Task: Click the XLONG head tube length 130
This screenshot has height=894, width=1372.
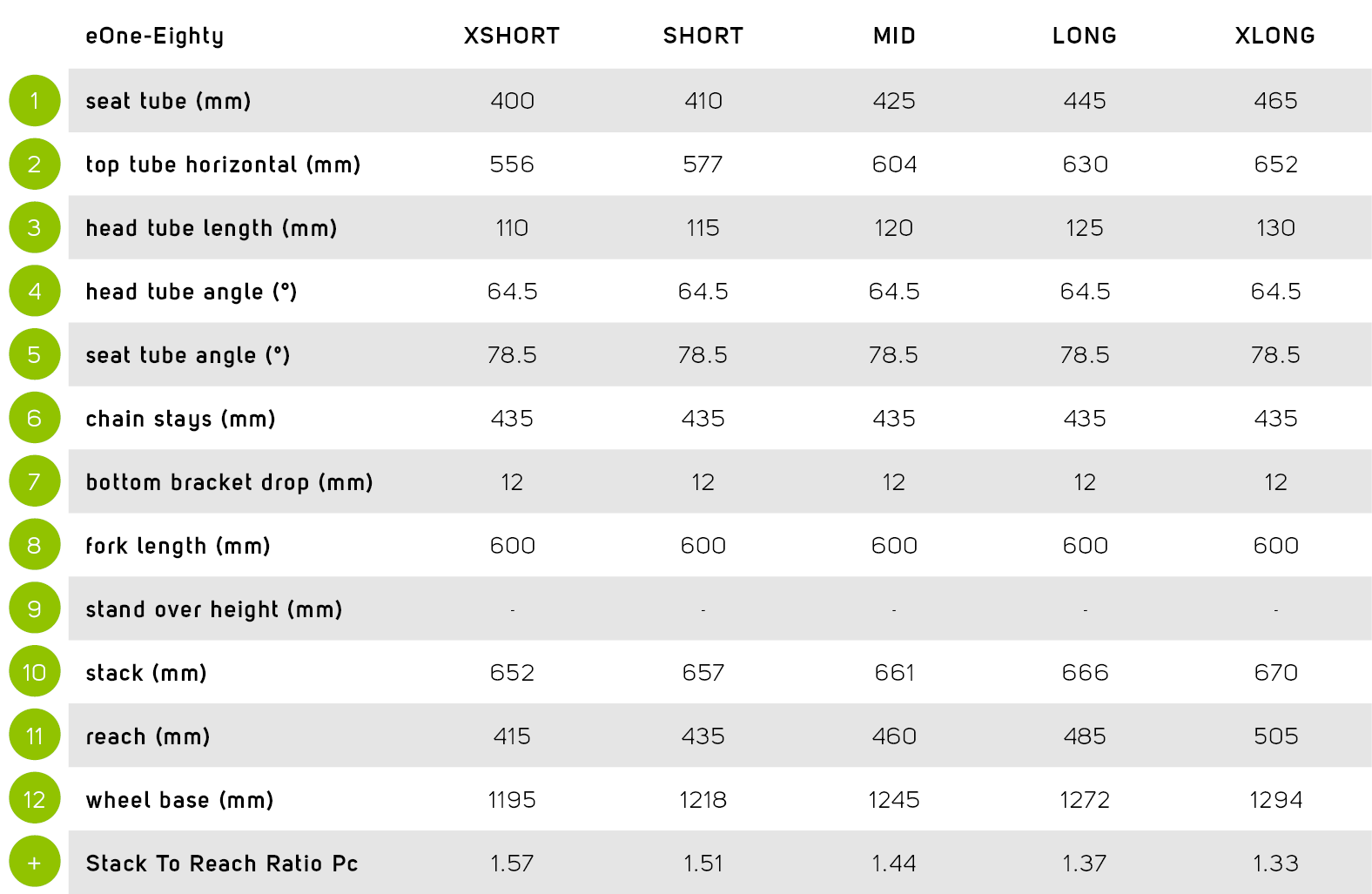Action: [1275, 228]
